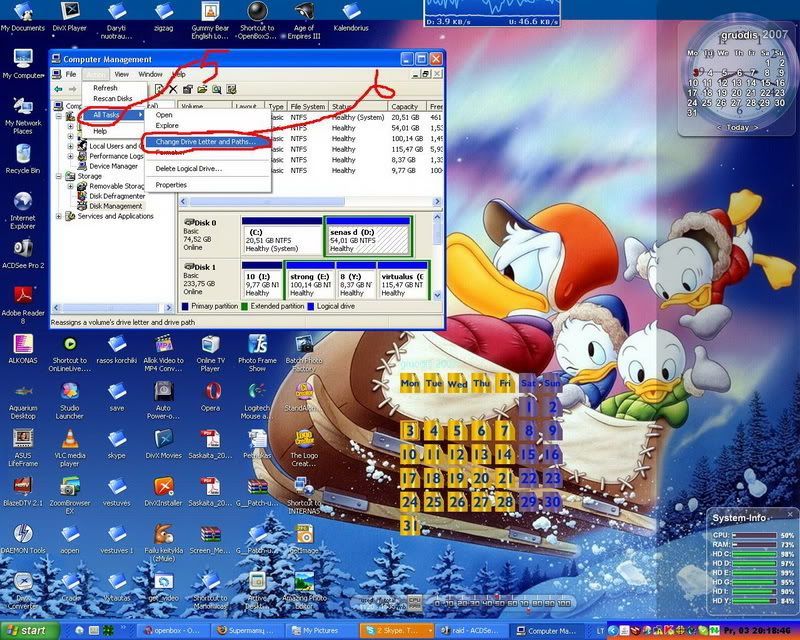Open the Adobe Reader 8 desktop icon
This screenshot has width=800, height=640.
click(23, 305)
